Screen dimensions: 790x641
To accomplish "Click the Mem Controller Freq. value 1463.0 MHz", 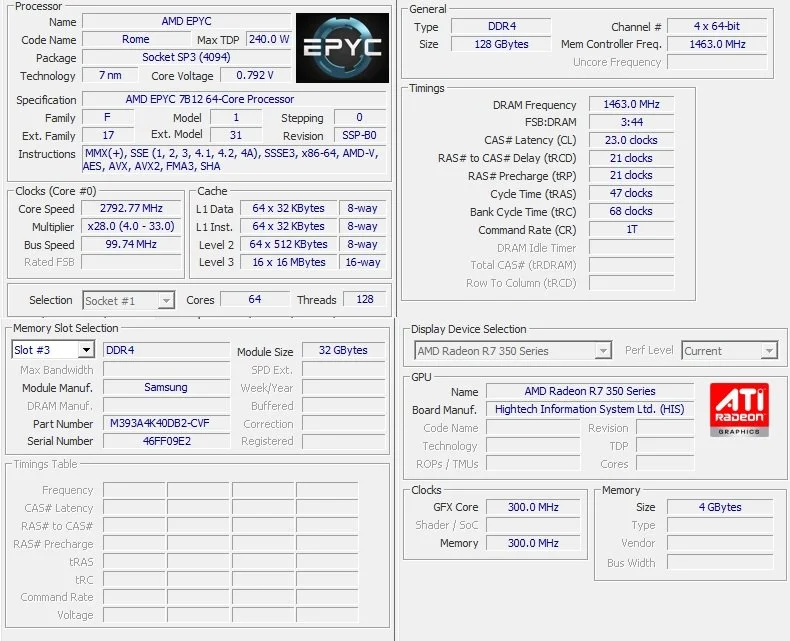I will [x=717, y=44].
